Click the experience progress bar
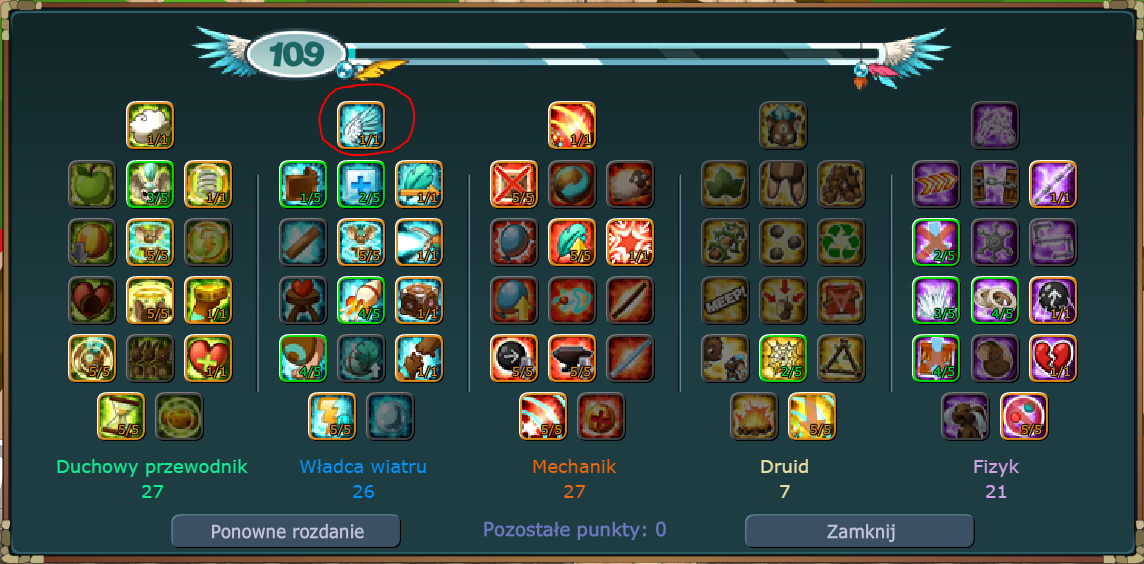The image size is (1144, 564). 608,55
